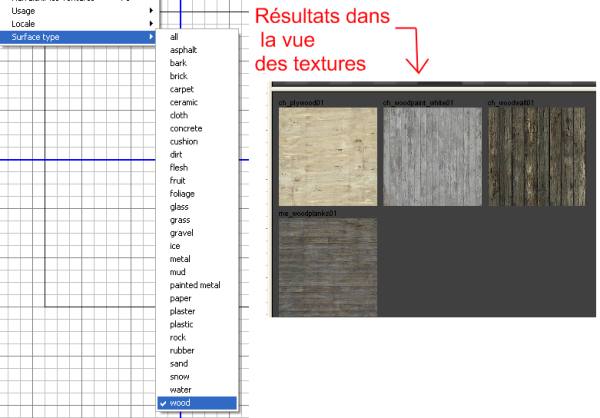The image size is (600, 418).
Task: Click the me_woodplanks01 texture name label
Action: (308, 213)
